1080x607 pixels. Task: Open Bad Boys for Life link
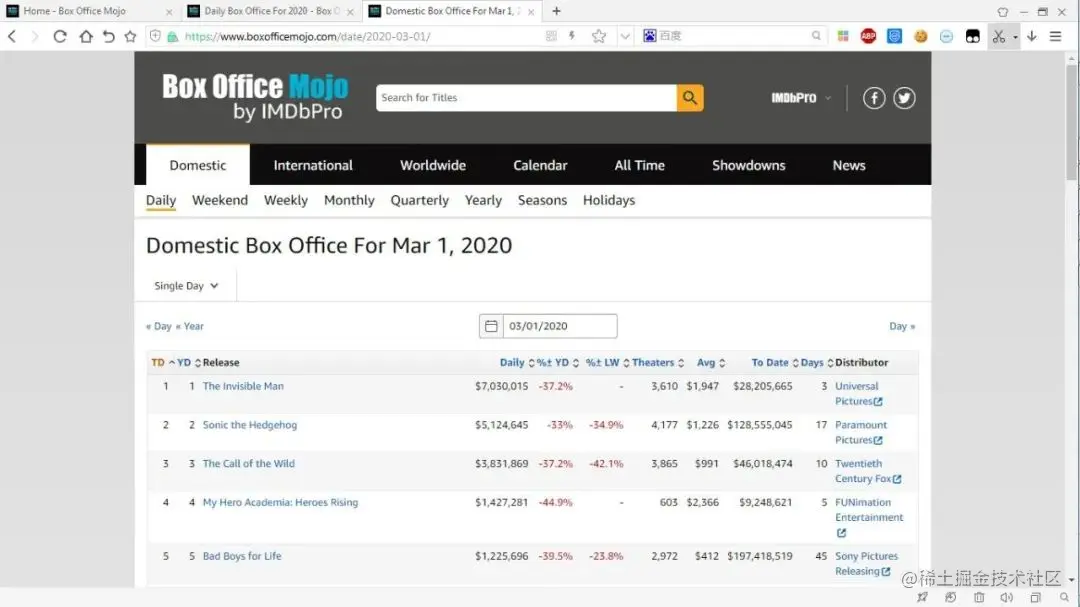242,556
